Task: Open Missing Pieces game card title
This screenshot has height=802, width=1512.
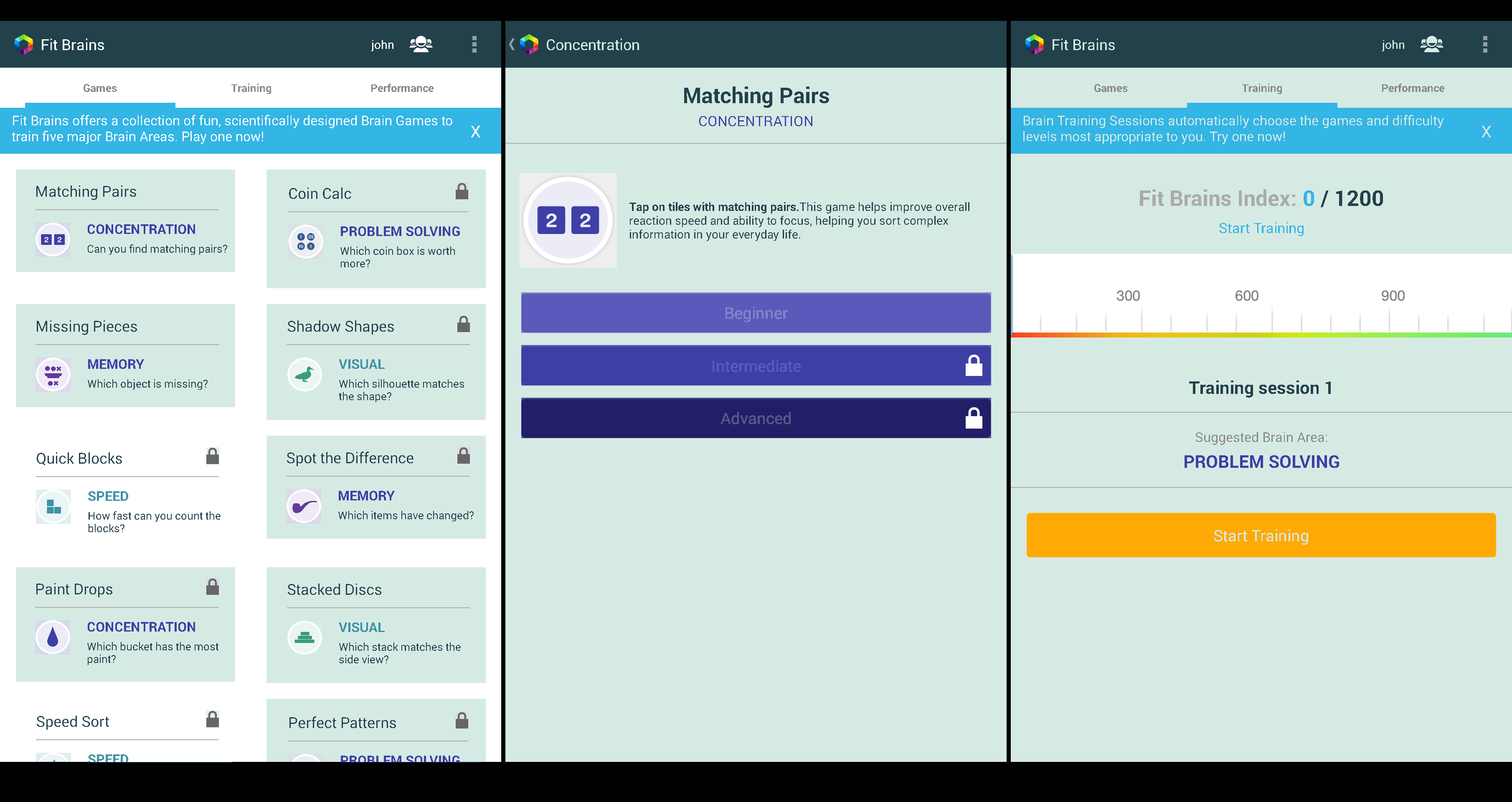Action: (86, 326)
